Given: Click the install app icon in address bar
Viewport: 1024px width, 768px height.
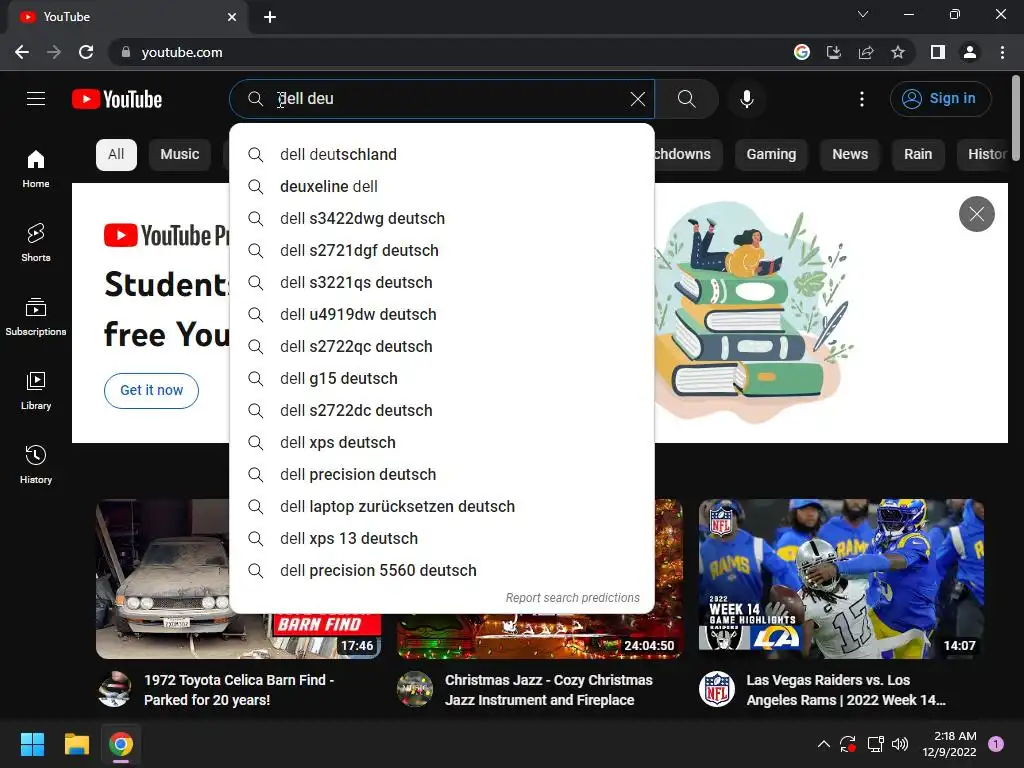Looking at the screenshot, I should [833, 52].
